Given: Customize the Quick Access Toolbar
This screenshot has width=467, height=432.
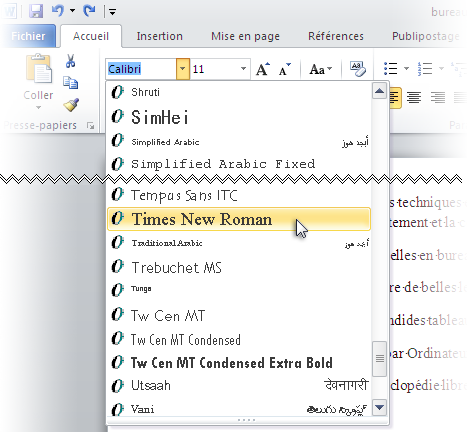Looking at the screenshot, I should [x=112, y=13].
